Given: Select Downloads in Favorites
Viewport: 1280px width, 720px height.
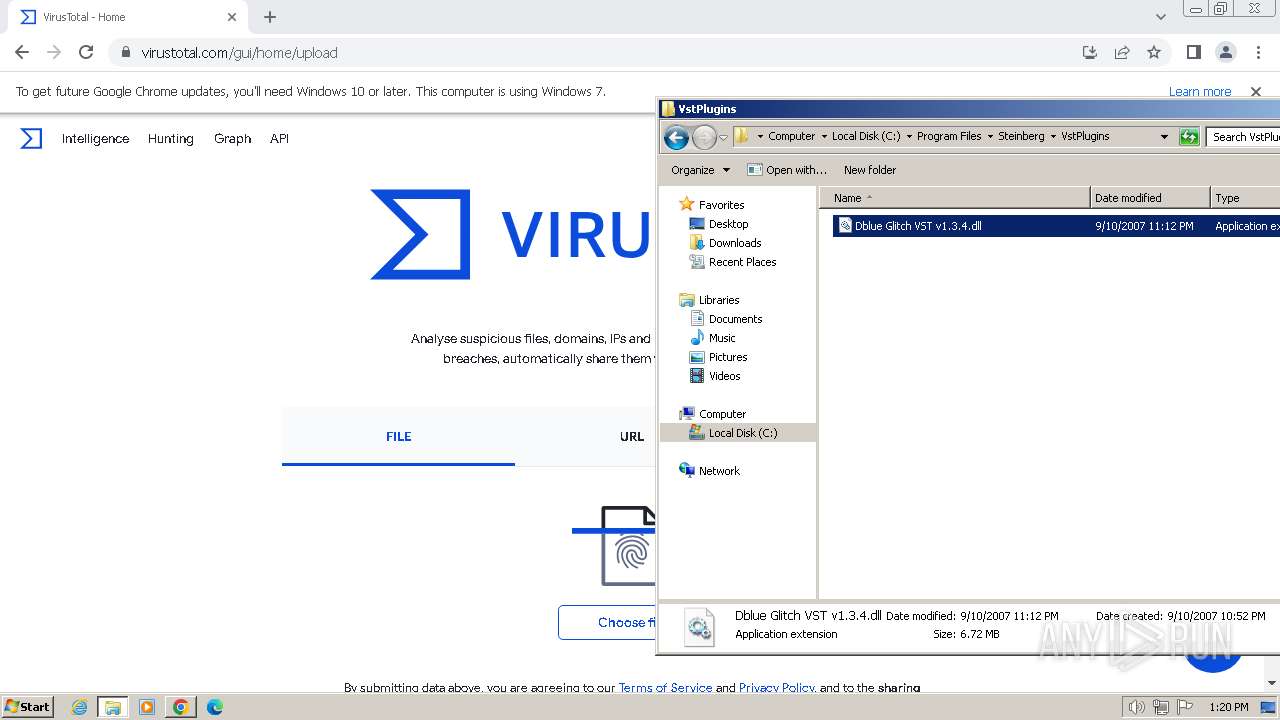Looking at the screenshot, I should pos(735,243).
